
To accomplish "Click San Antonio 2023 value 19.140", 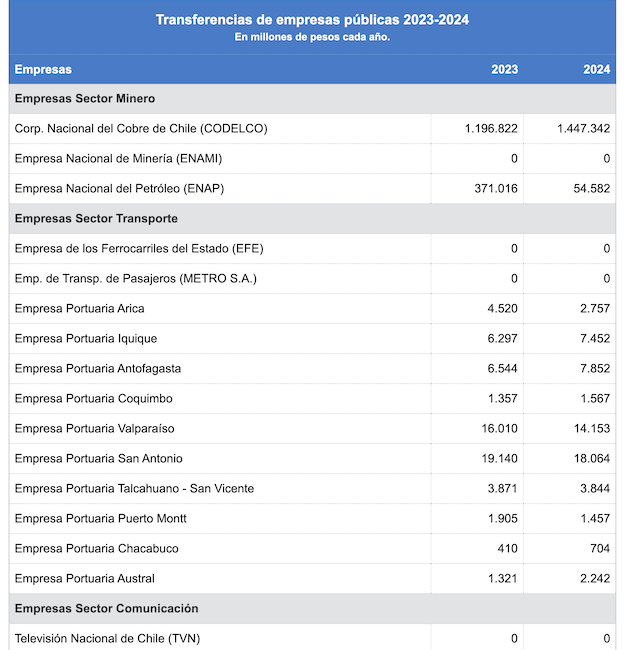I will (x=499, y=459).
